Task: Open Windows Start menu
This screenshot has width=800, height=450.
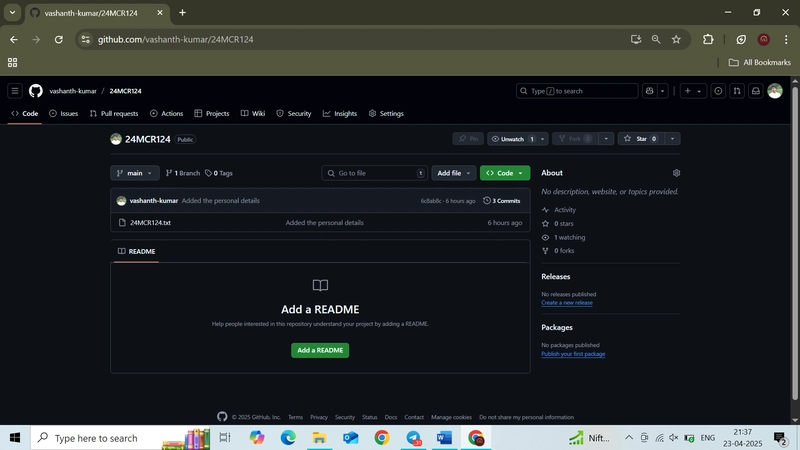Action: click(x=15, y=438)
